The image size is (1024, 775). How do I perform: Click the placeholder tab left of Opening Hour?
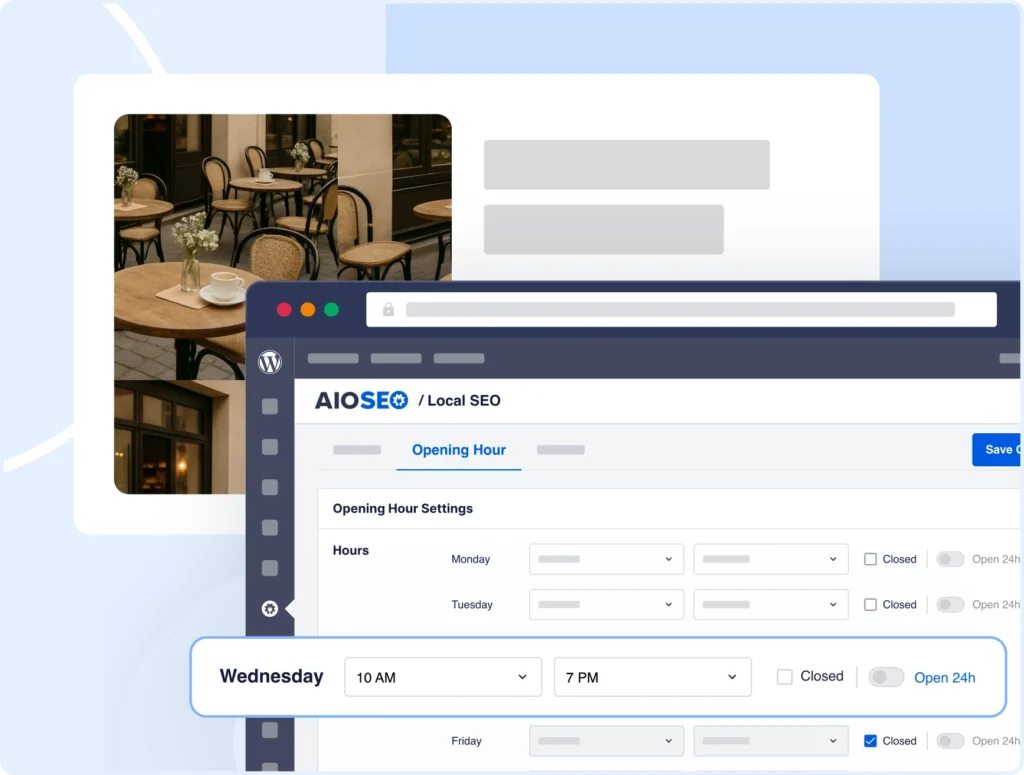[357, 450]
